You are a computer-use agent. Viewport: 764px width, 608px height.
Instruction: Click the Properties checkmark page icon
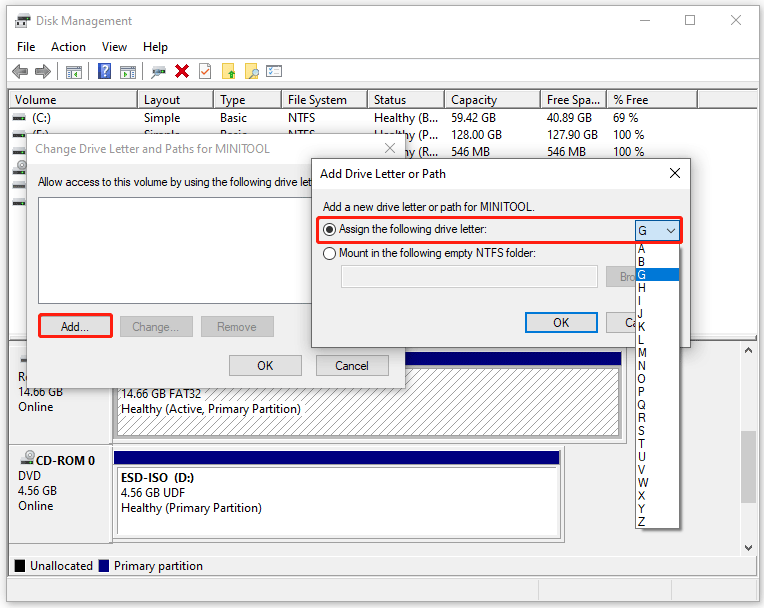coord(205,71)
